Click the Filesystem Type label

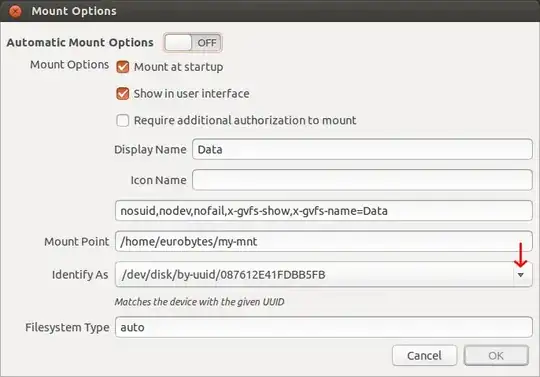67,327
